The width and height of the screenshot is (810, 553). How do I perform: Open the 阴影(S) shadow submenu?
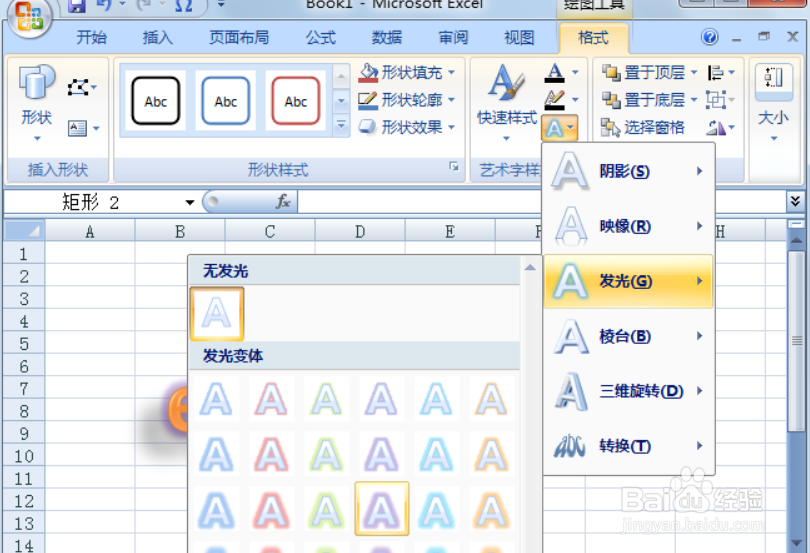[x=628, y=171]
